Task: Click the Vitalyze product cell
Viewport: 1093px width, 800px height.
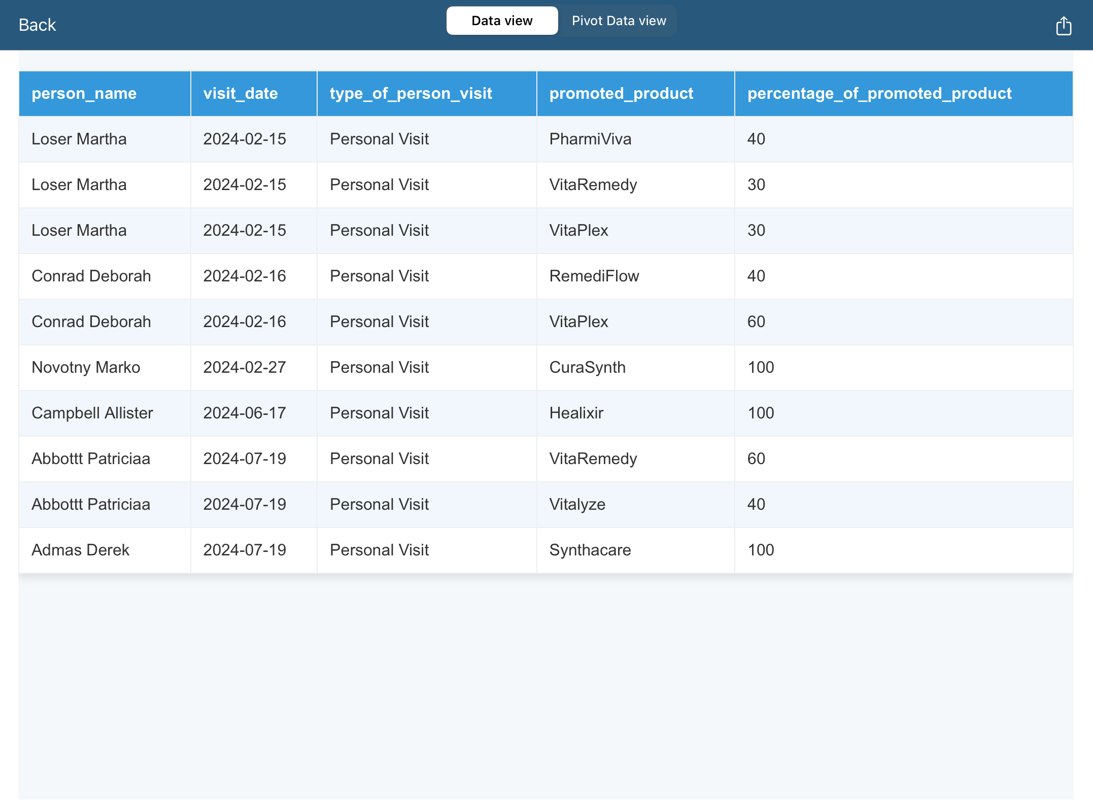Action: (x=577, y=504)
